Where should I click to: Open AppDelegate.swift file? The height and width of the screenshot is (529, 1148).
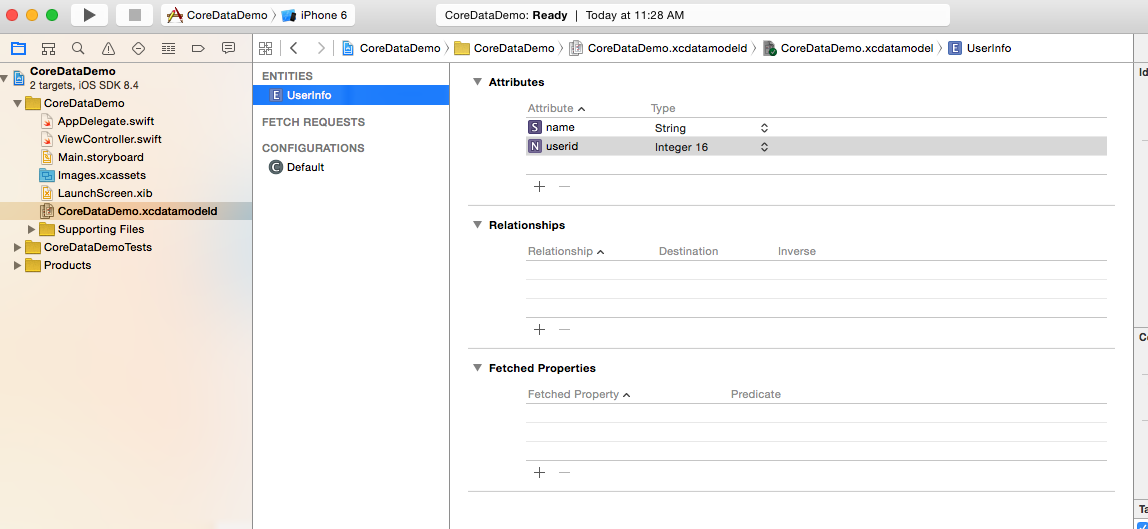[x=105, y=121]
